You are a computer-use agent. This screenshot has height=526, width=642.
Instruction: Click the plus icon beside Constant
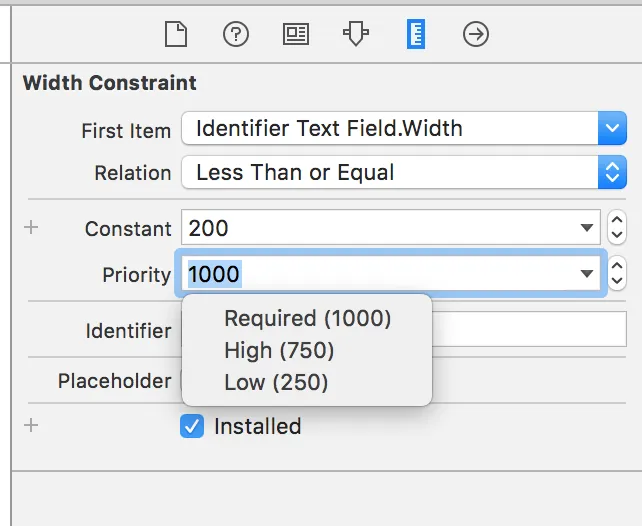coord(31,228)
